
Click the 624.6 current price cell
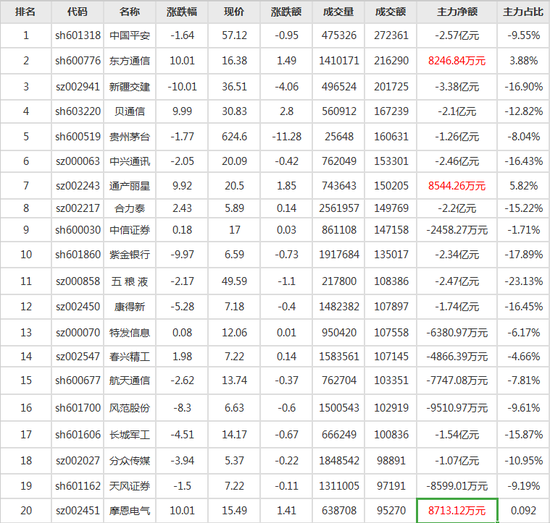coord(234,136)
